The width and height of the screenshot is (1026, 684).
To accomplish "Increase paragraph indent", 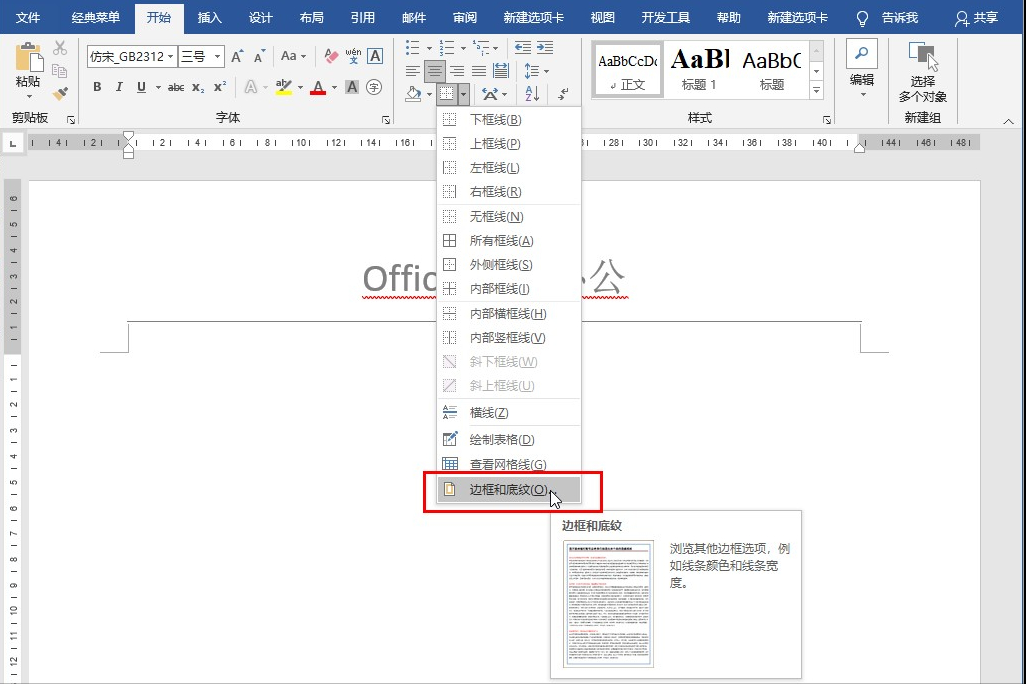I will coord(545,48).
